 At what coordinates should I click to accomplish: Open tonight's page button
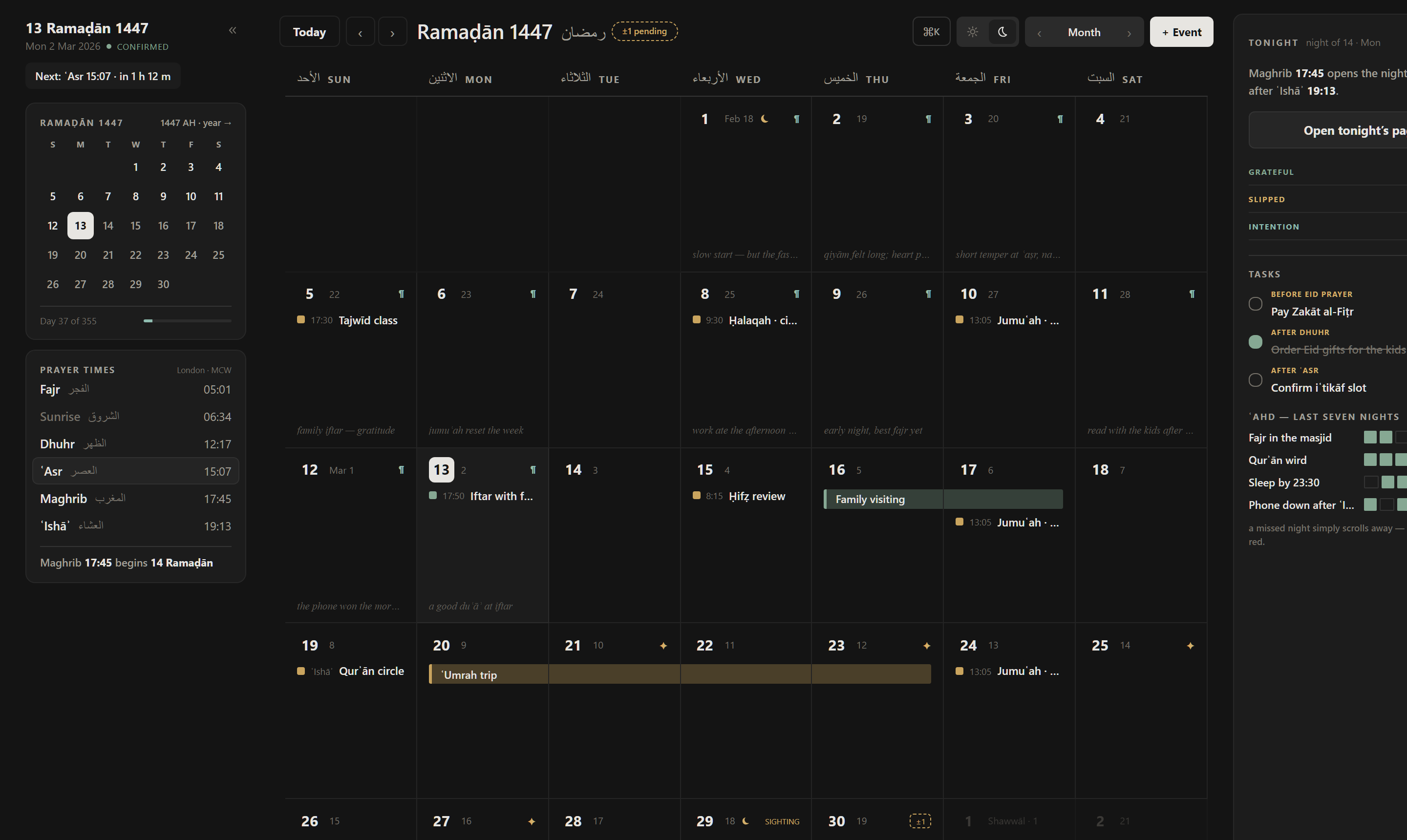(x=1327, y=130)
